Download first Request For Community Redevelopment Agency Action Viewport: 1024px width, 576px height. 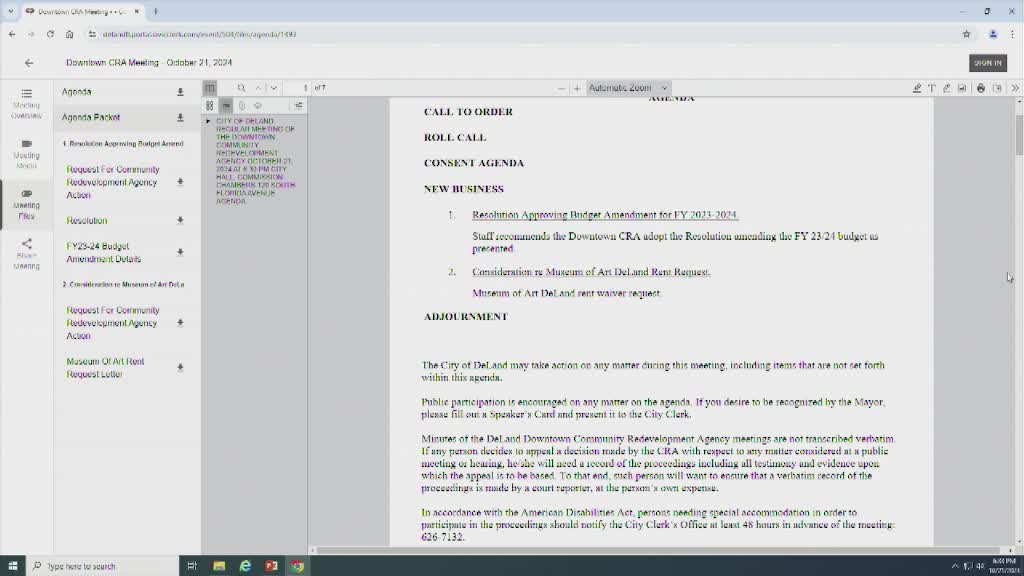(180, 182)
